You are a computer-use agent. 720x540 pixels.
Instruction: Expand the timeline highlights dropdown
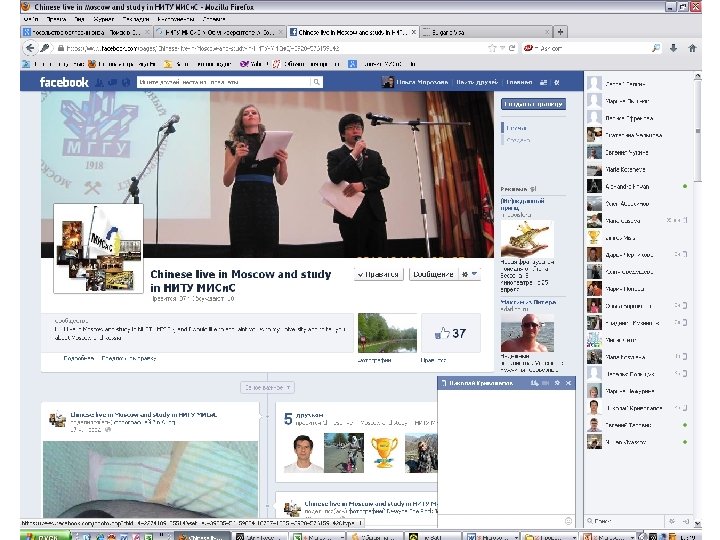pyautogui.click(x=267, y=388)
